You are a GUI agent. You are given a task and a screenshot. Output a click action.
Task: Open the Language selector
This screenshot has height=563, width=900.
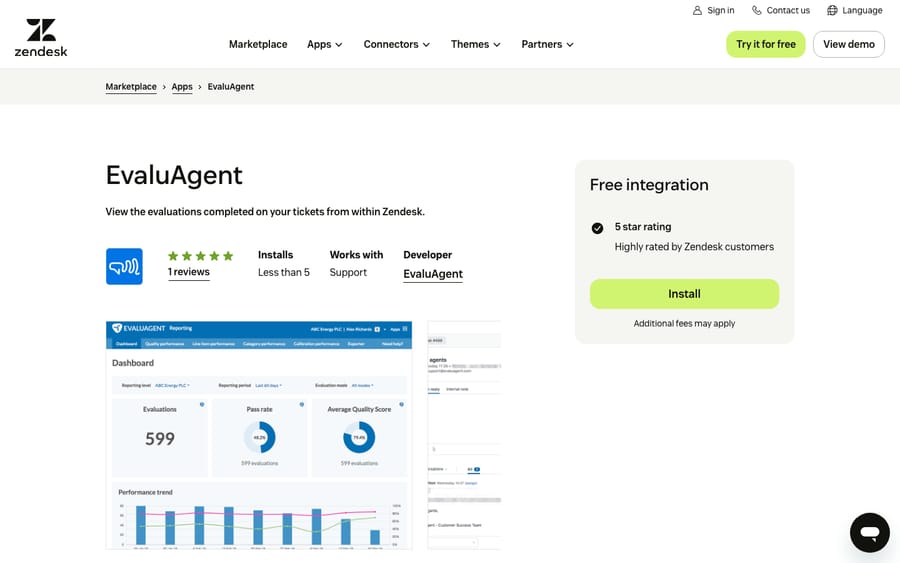click(x=855, y=10)
